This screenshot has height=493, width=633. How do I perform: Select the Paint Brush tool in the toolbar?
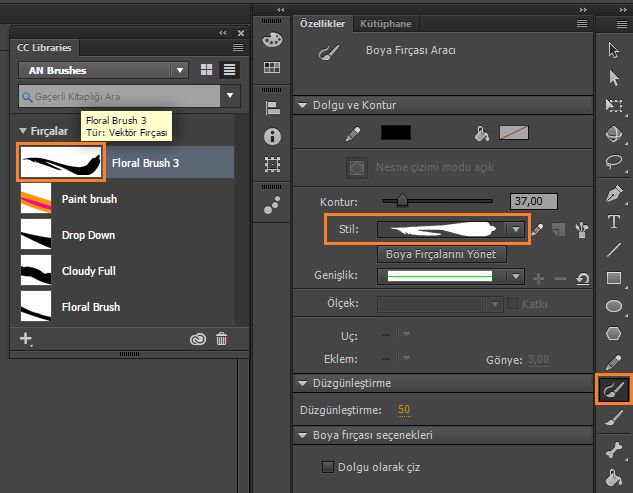[x=614, y=389]
